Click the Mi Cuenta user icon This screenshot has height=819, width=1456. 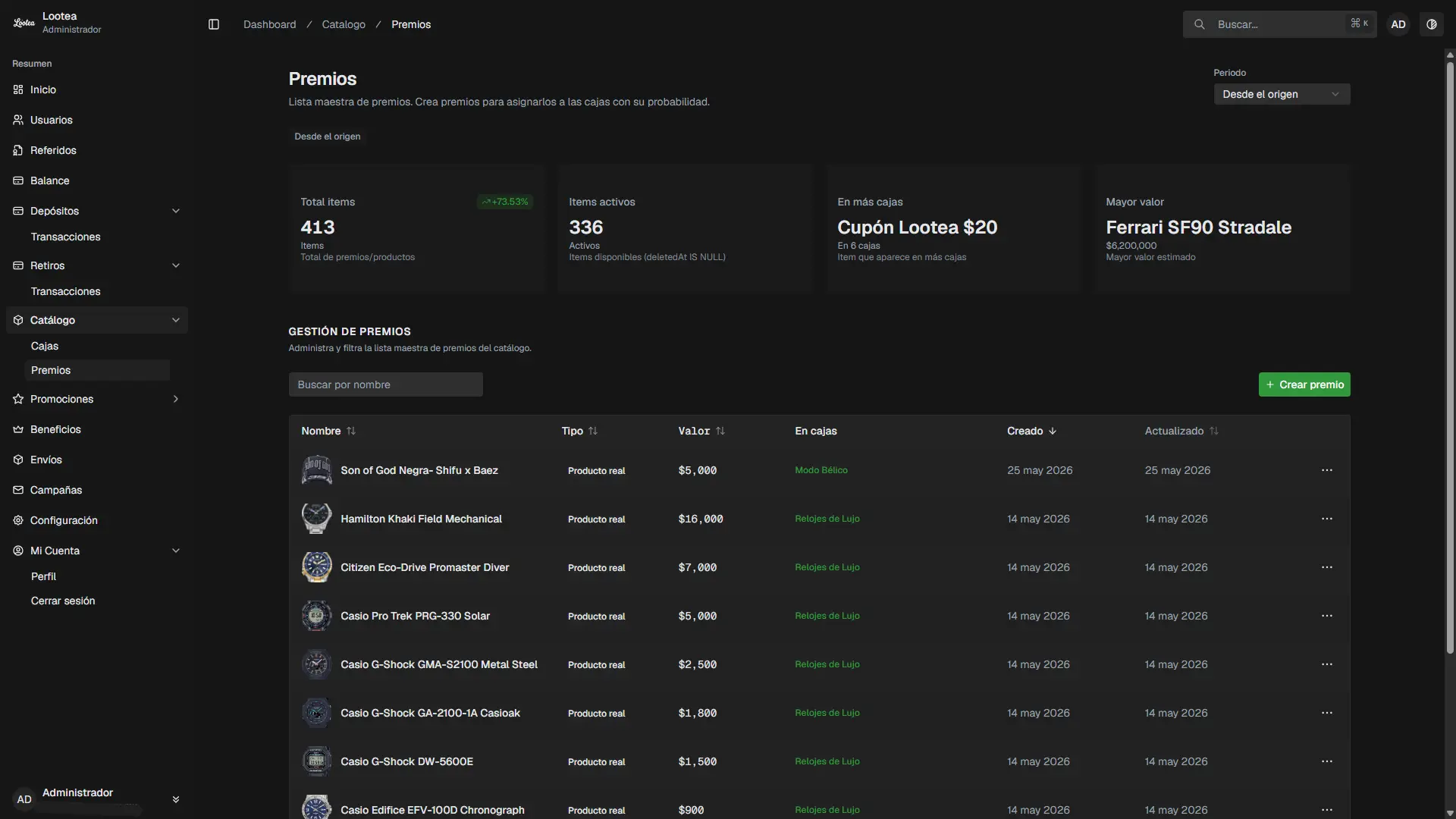18,551
